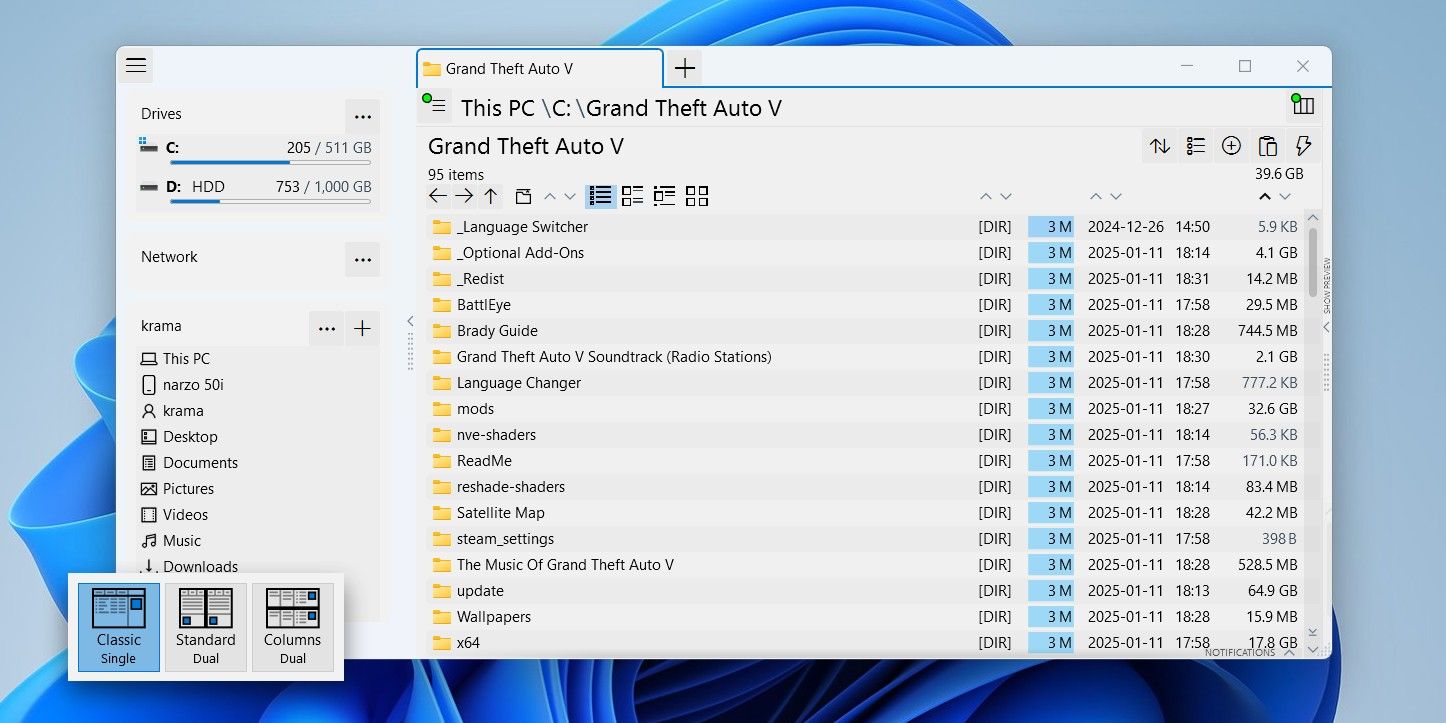Viewport: 1446px width, 723px height.
Task: Open the sort order arrows icon
Action: click(1160, 146)
